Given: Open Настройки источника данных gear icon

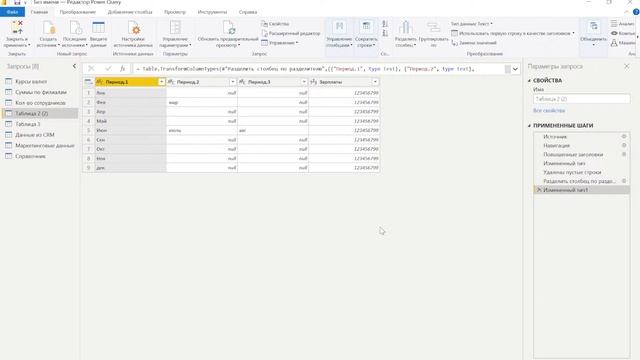Looking at the screenshot, I should click(x=133, y=28).
